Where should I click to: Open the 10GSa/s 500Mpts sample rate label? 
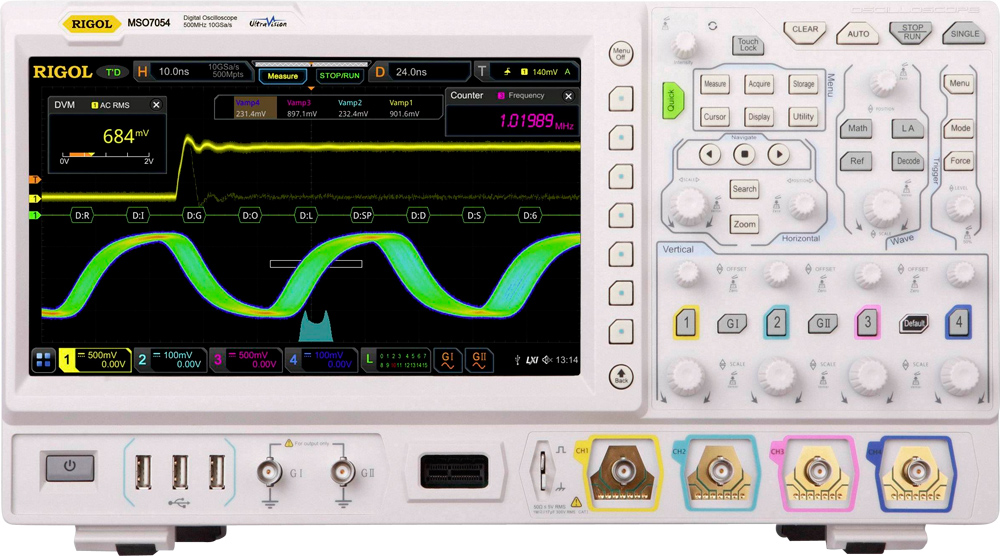coord(226,71)
